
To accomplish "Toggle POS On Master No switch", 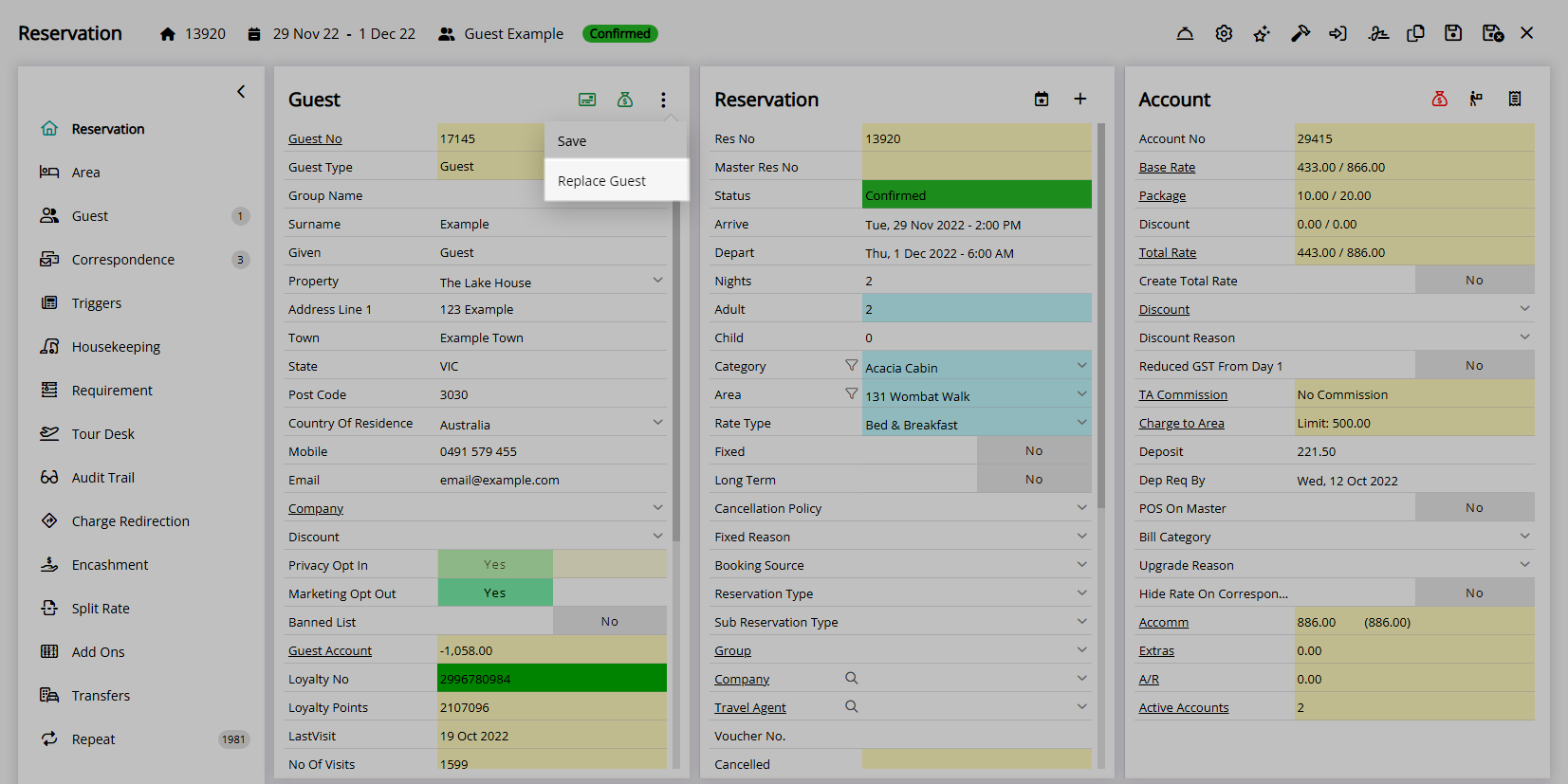I will pyautogui.click(x=1474, y=507).
